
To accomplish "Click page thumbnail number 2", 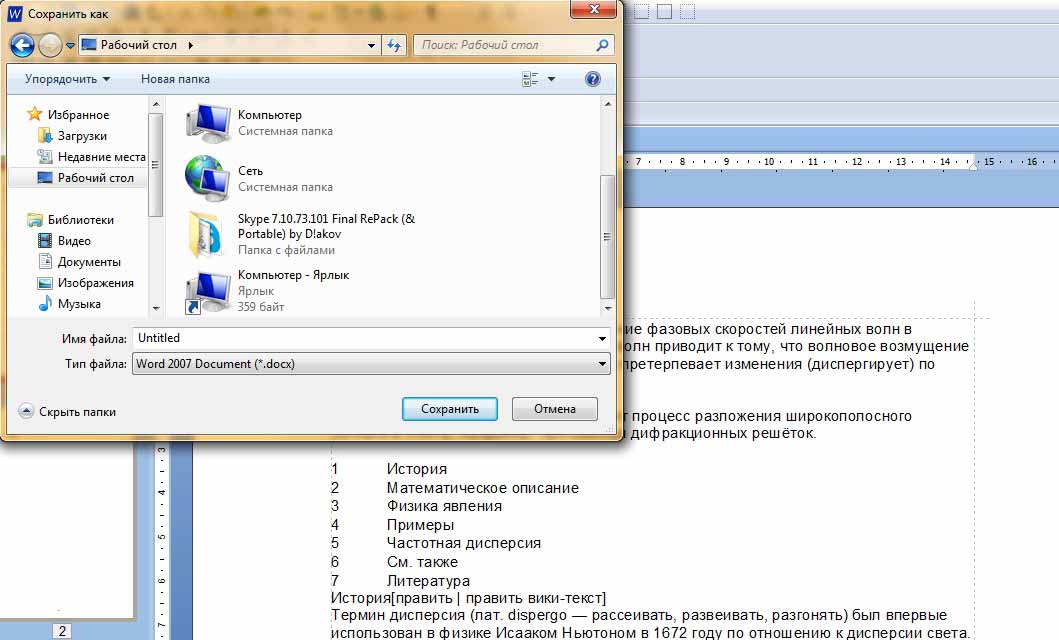I will click(62, 631).
